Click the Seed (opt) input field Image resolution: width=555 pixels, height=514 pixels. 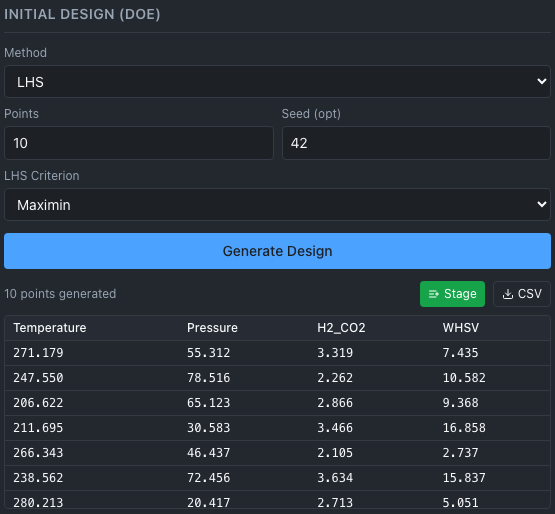416,143
